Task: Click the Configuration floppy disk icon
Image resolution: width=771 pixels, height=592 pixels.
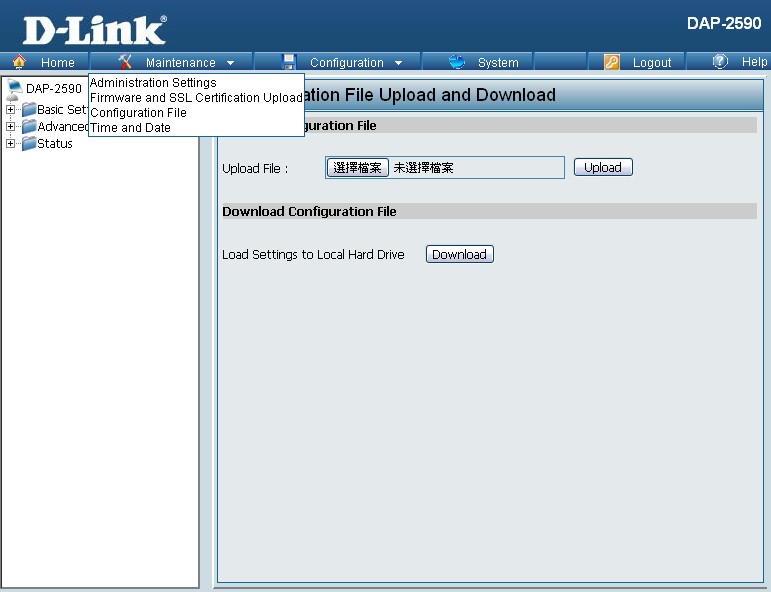Action: [289, 62]
